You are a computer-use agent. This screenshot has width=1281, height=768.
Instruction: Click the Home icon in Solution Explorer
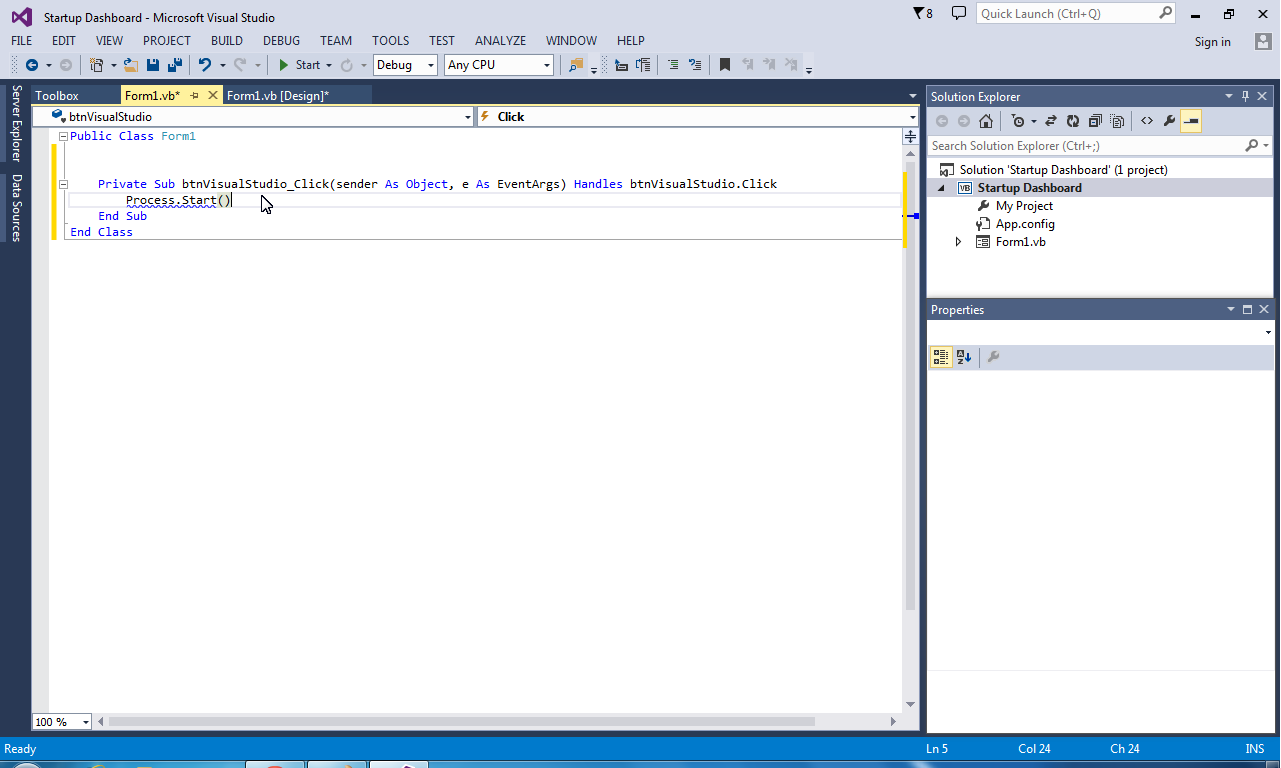point(986,121)
